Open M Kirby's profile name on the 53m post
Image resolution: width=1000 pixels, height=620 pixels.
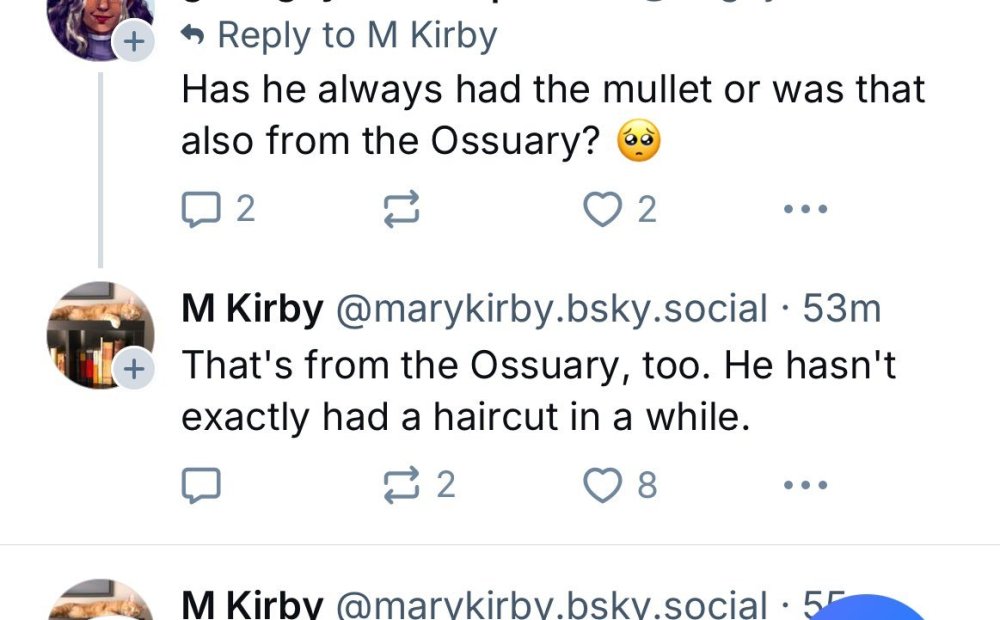252,309
